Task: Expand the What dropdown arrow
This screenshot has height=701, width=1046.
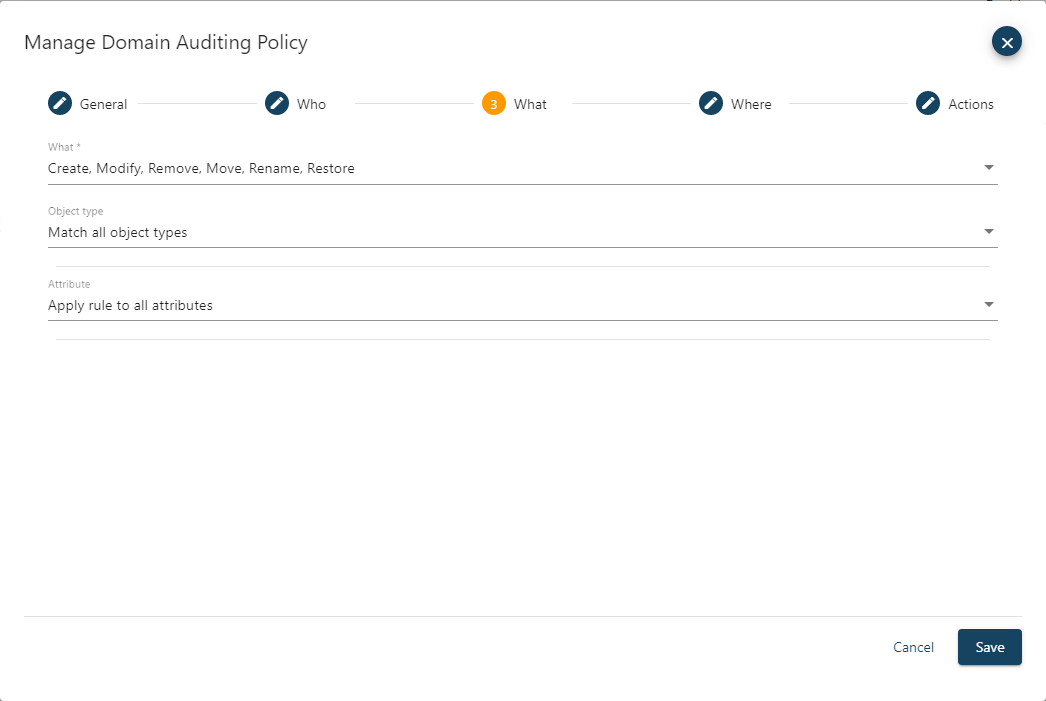Action: coord(989,167)
